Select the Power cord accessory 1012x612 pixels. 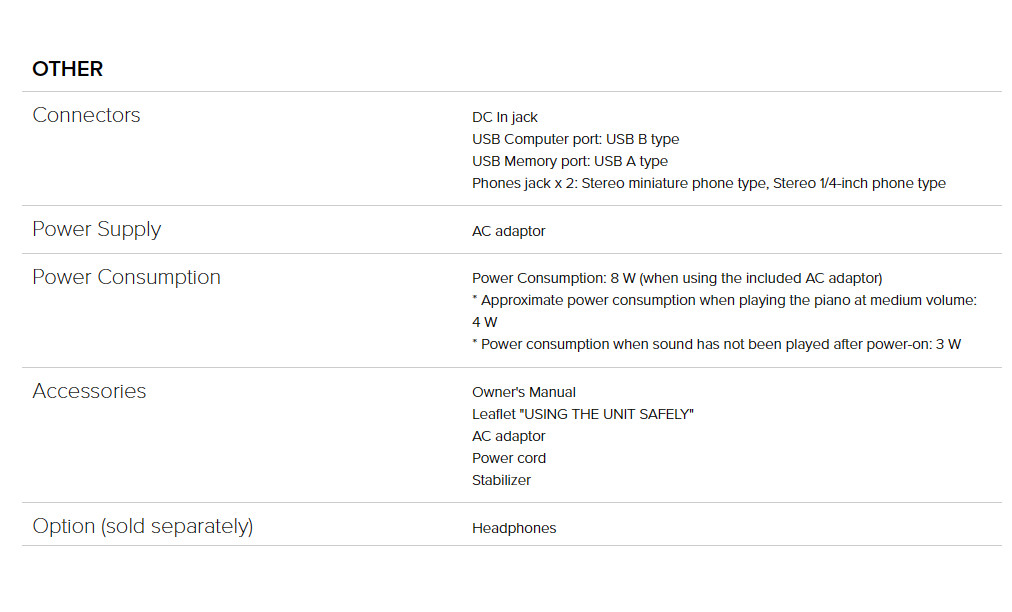(509, 458)
